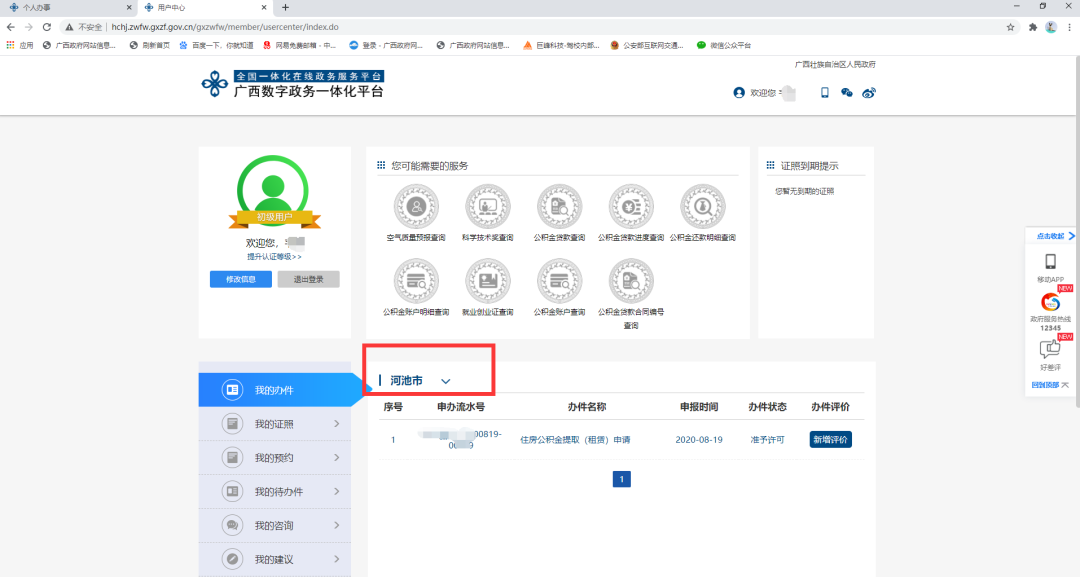The image size is (1080, 577).
Task: Open a new browser tab
Action: (285, 8)
